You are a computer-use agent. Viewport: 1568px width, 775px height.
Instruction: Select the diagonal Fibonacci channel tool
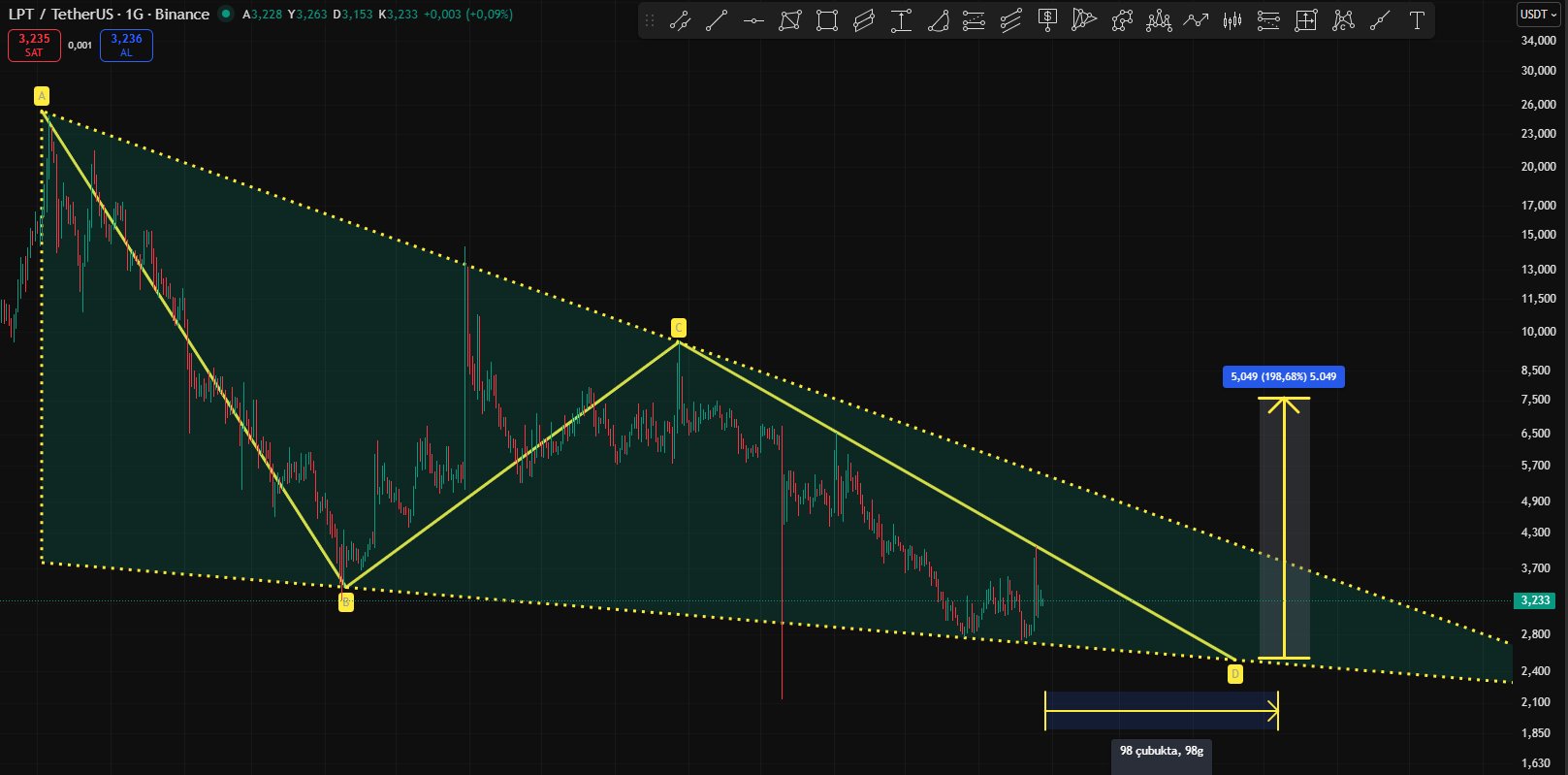pos(1011,20)
